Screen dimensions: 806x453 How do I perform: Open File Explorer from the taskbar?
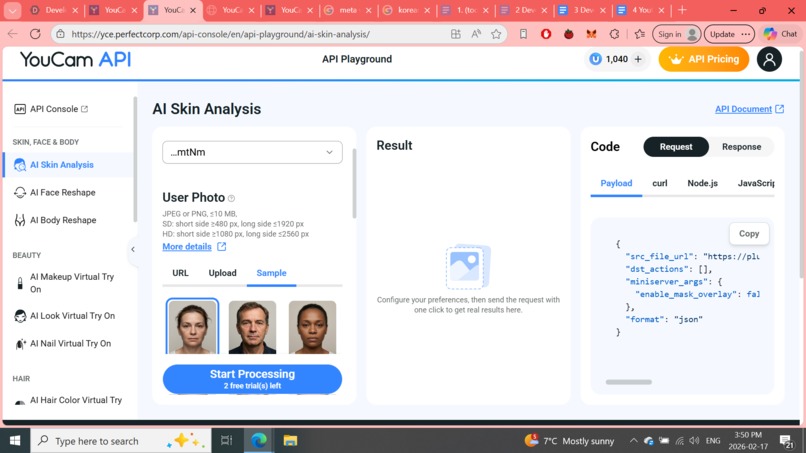[290, 441]
